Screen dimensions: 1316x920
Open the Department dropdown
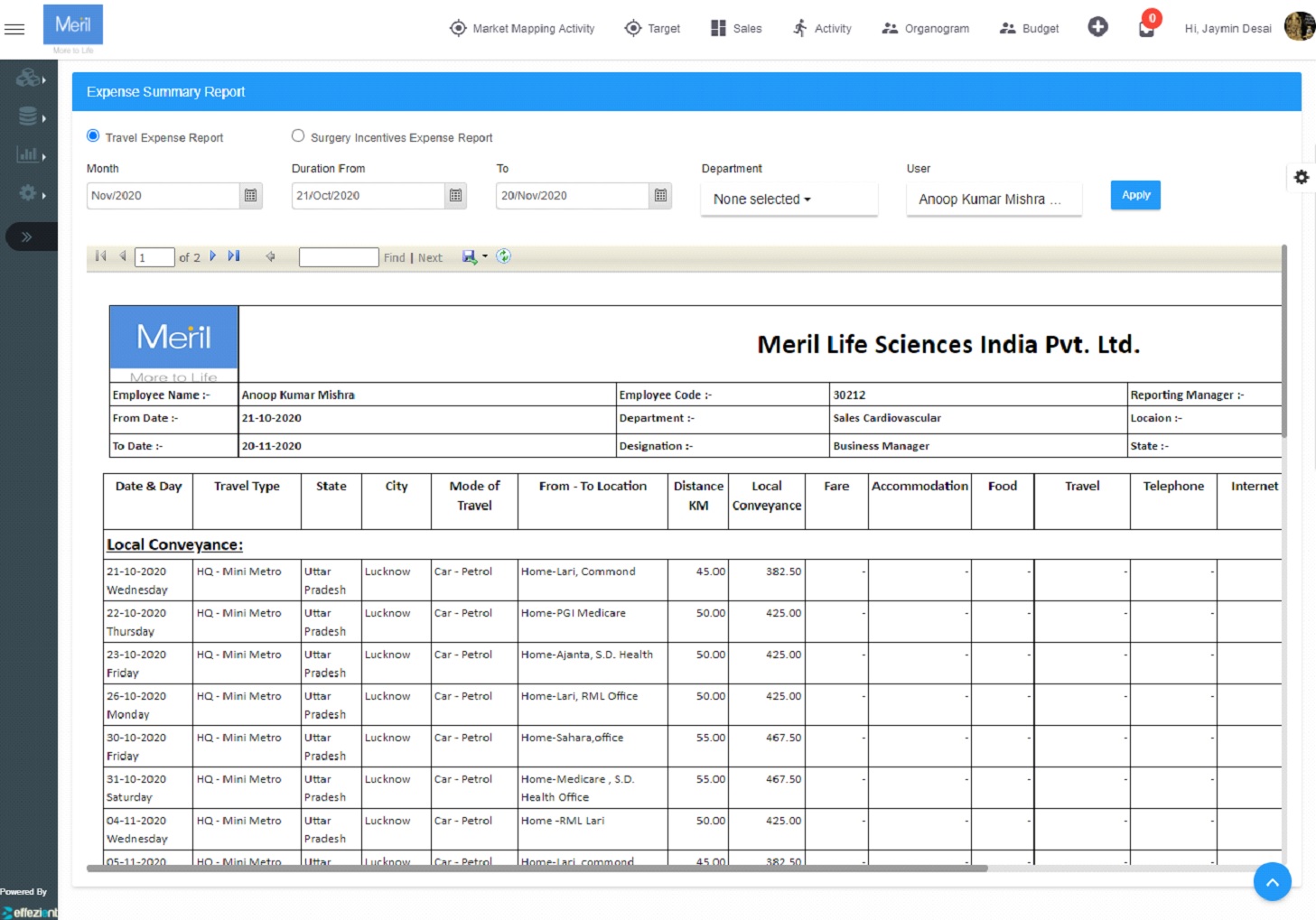click(789, 200)
